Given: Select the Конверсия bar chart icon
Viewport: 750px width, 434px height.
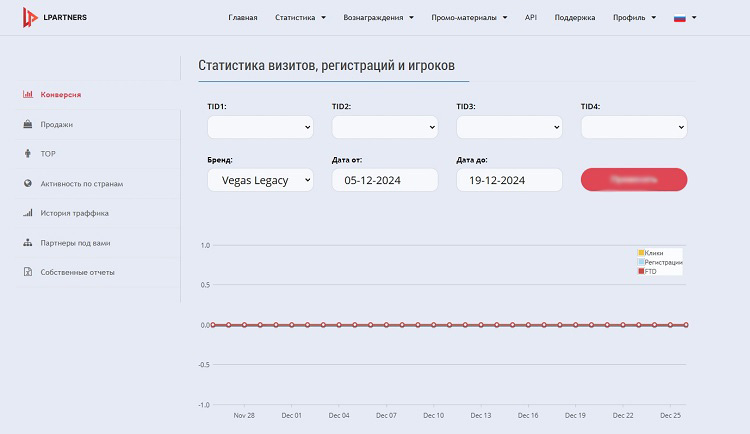Looking at the screenshot, I should (x=28, y=94).
